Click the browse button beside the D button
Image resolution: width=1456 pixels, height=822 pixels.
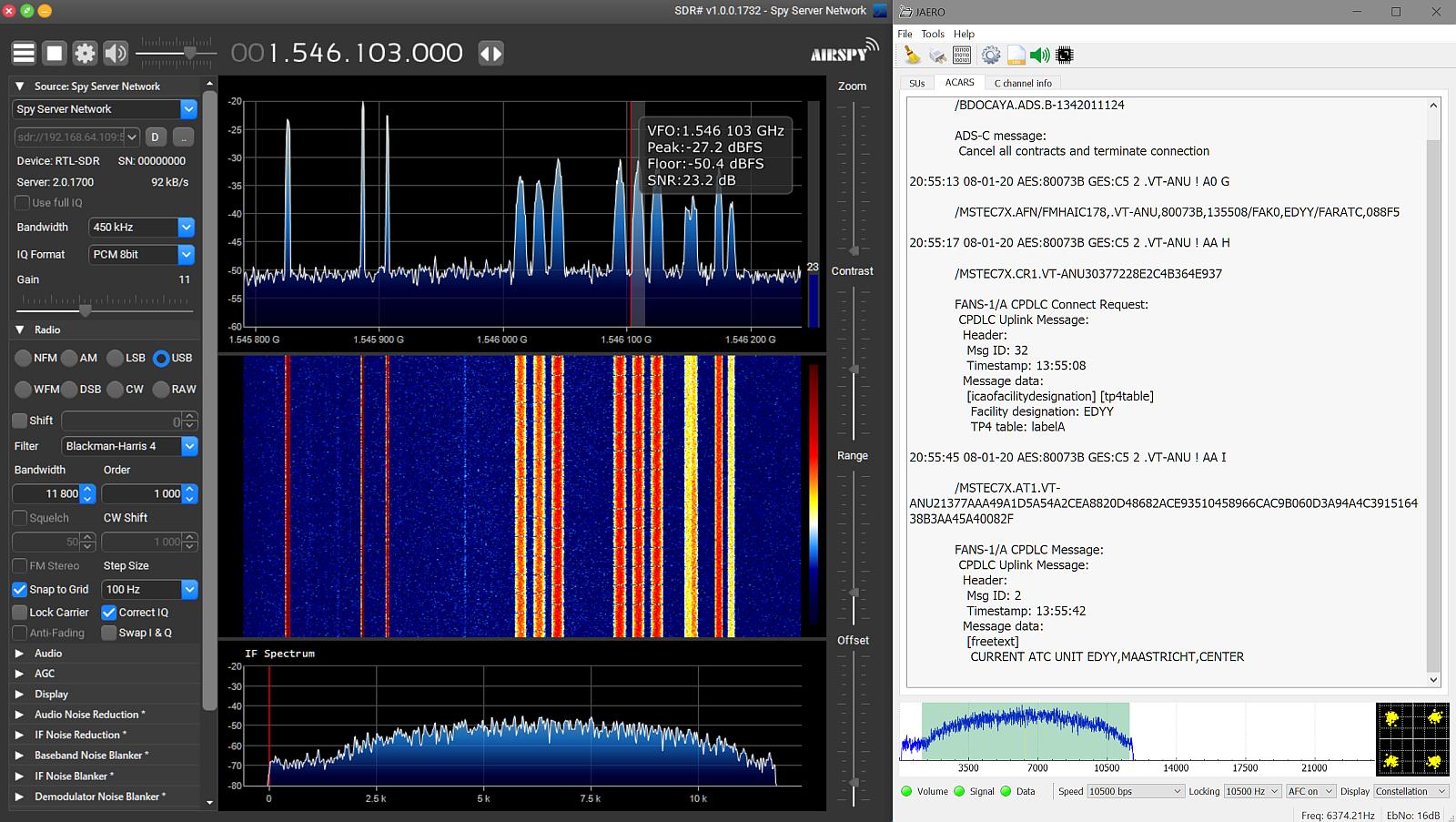(x=183, y=137)
